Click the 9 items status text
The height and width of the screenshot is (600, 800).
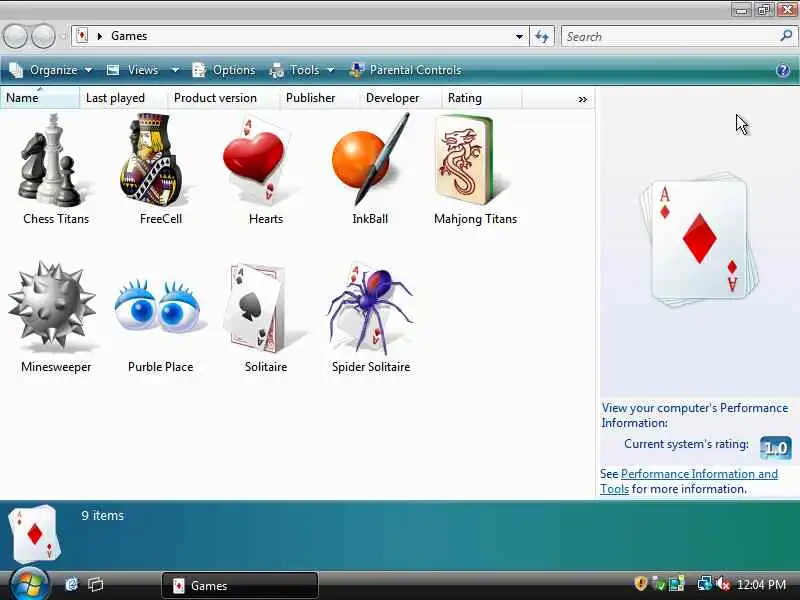pyautogui.click(x=103, y=516)
